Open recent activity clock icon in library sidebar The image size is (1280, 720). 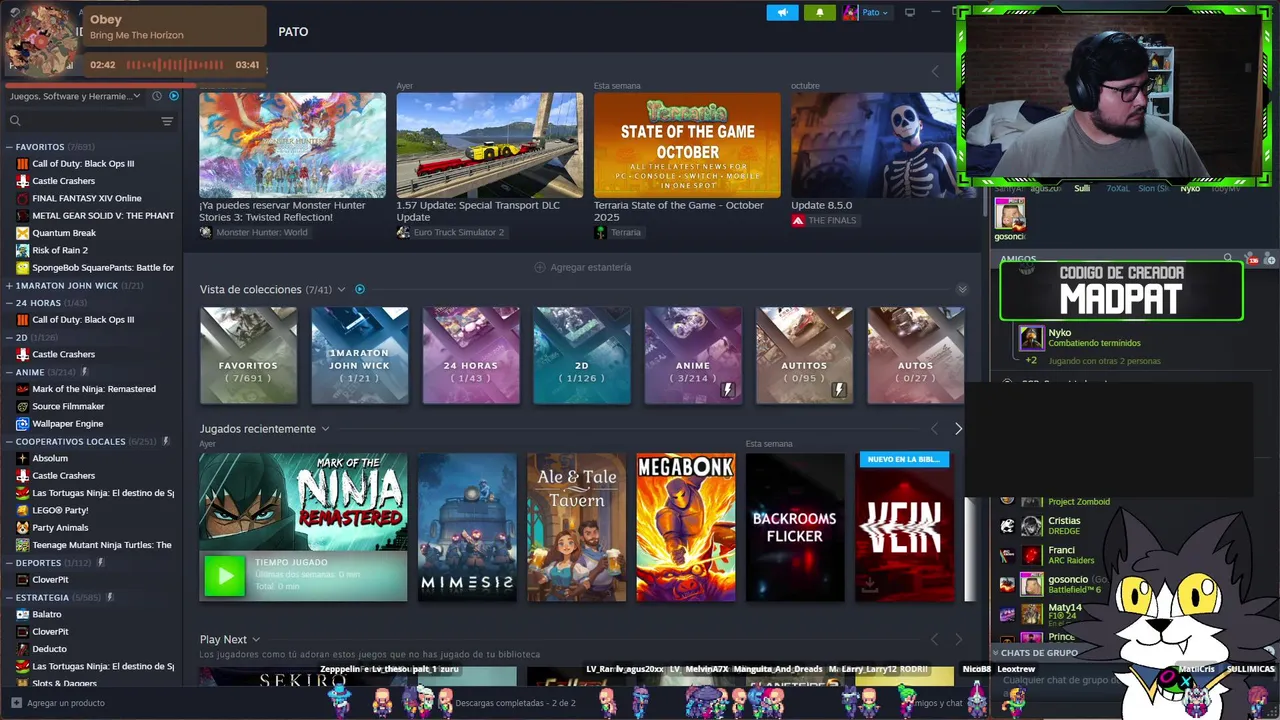[157, 96]
